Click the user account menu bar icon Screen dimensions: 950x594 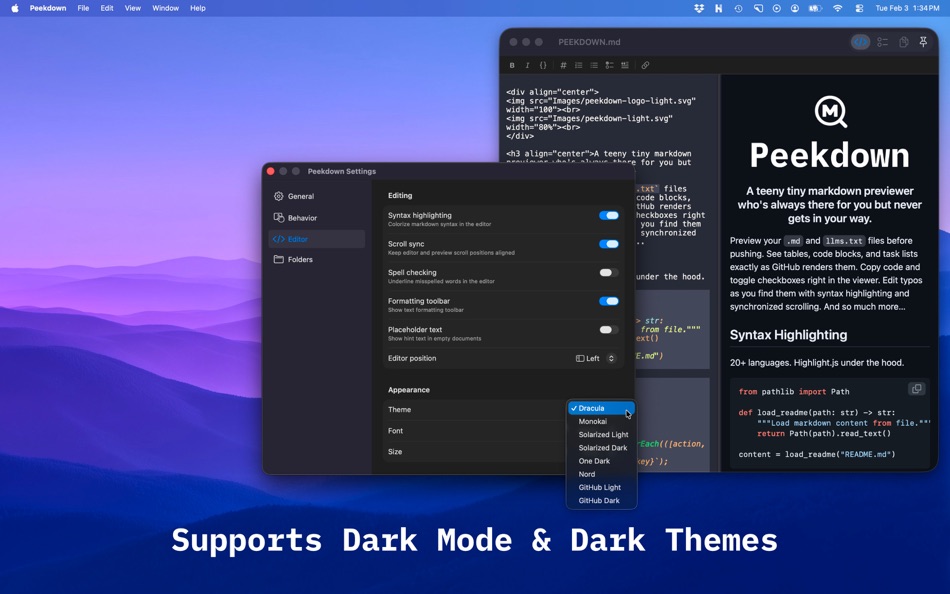coord(794,8)
